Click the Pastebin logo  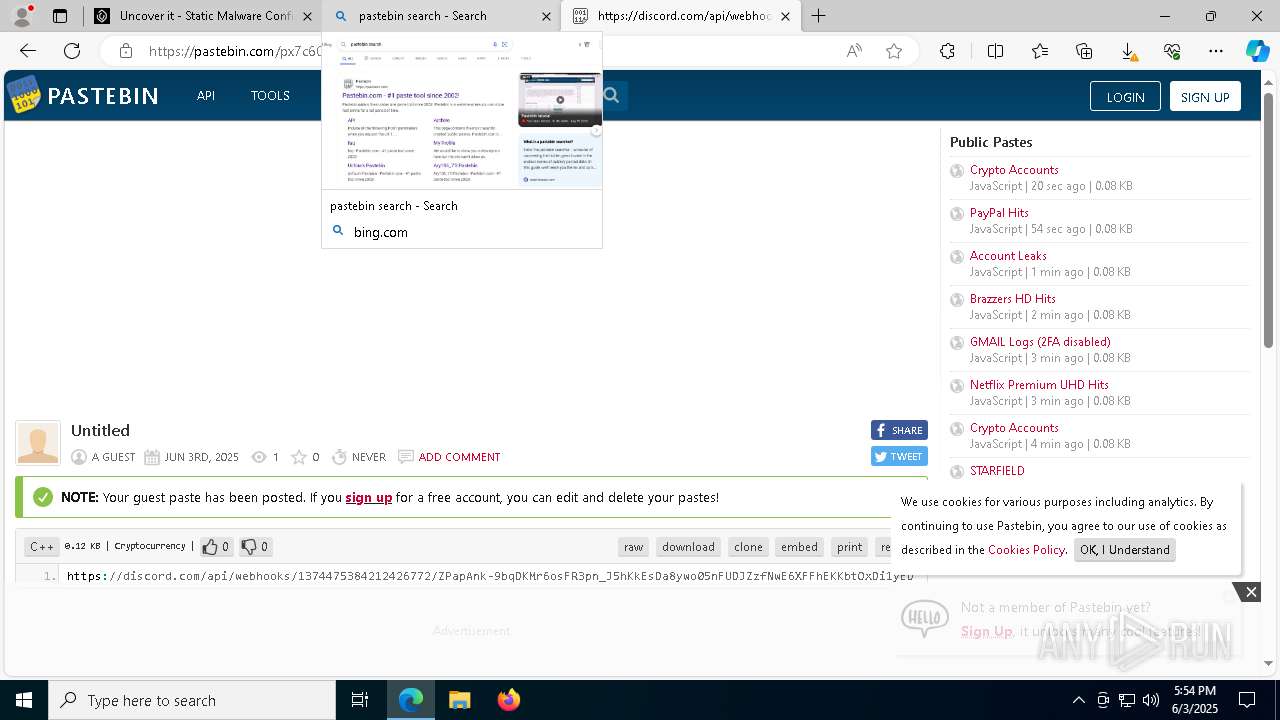(x=83, y=95)
